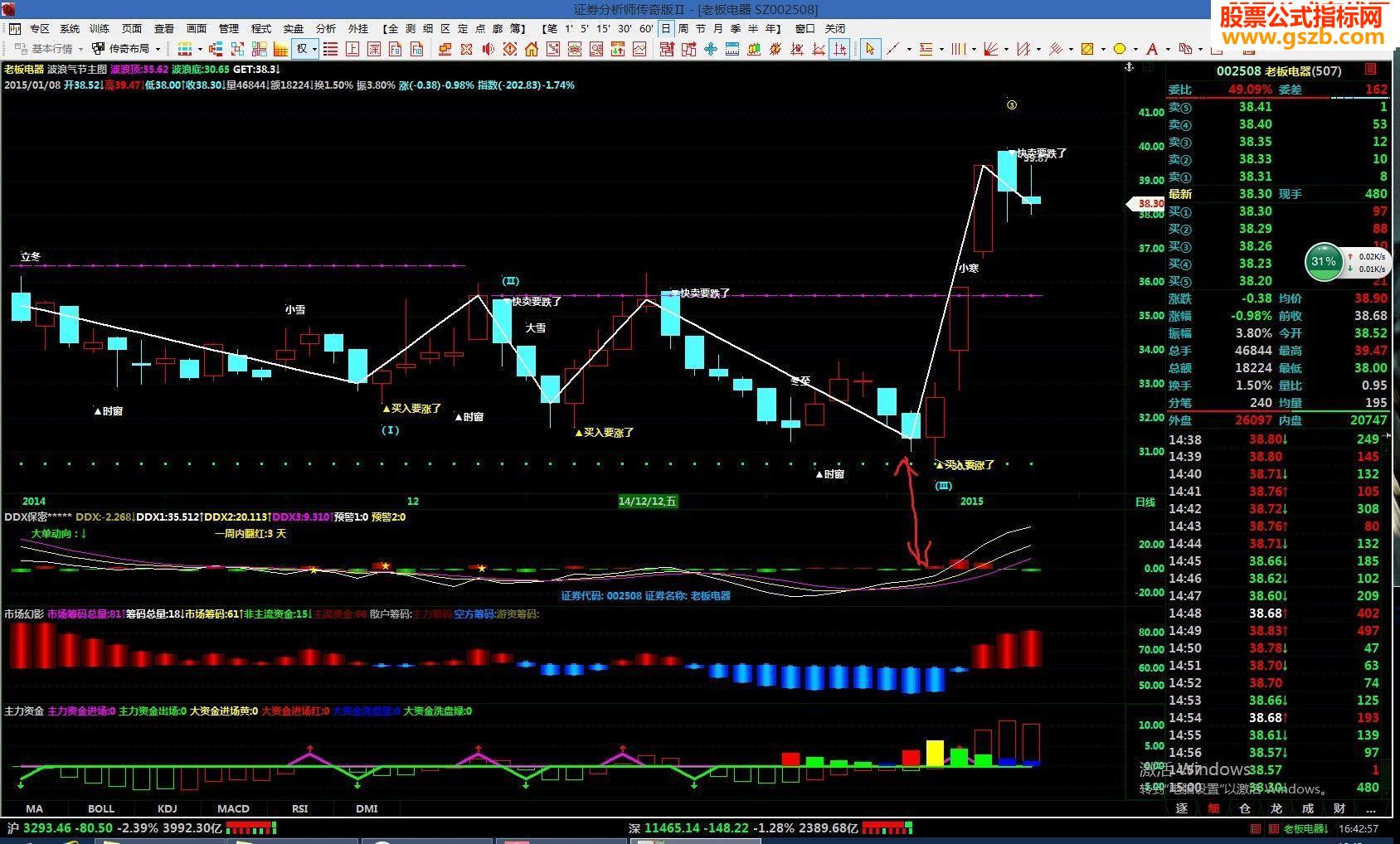1400x844 pixels.
Task: Click the 38.30 current price marker
Action: 1146,203
